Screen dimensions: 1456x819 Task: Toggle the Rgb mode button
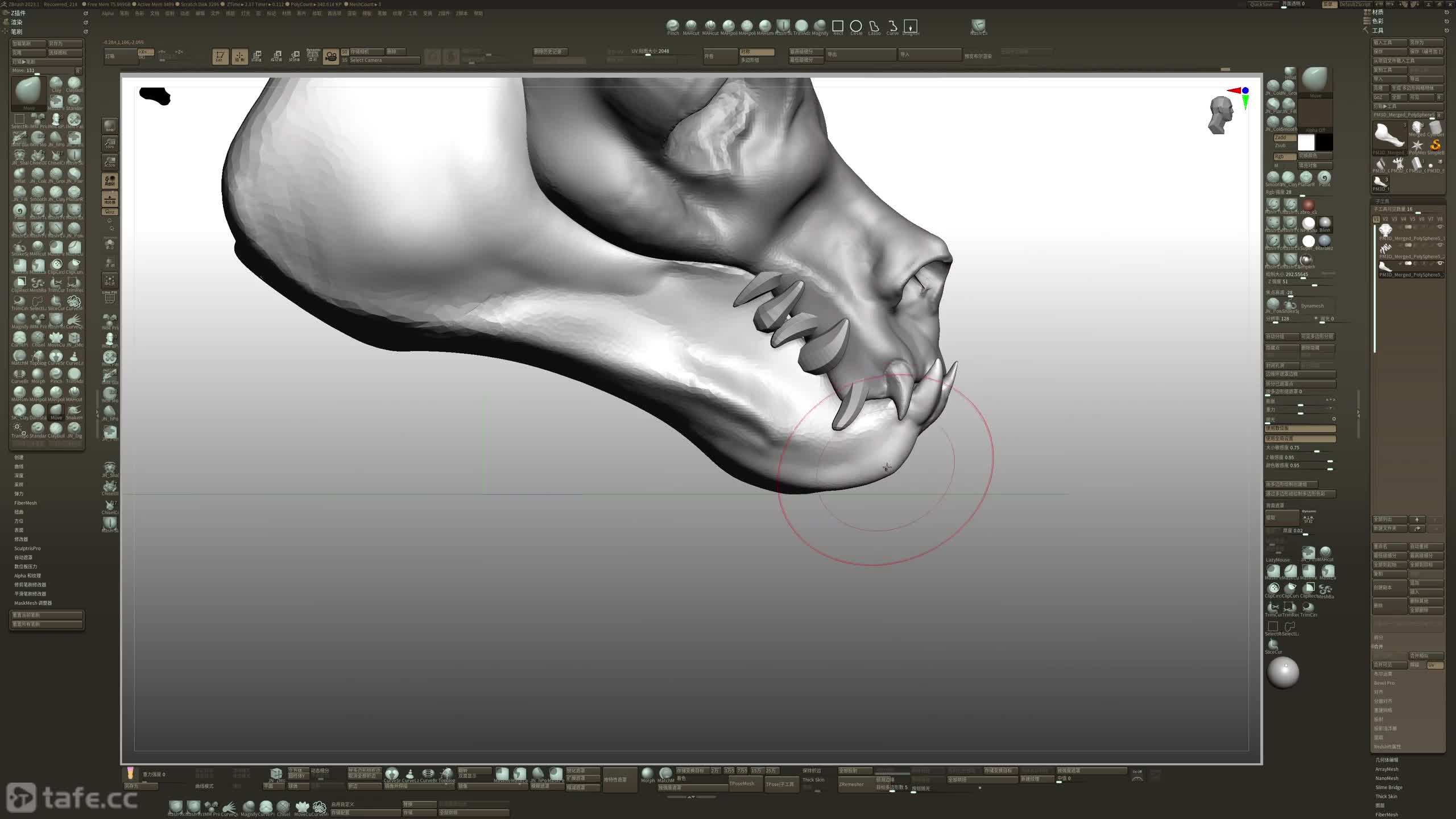[1284, 156]
